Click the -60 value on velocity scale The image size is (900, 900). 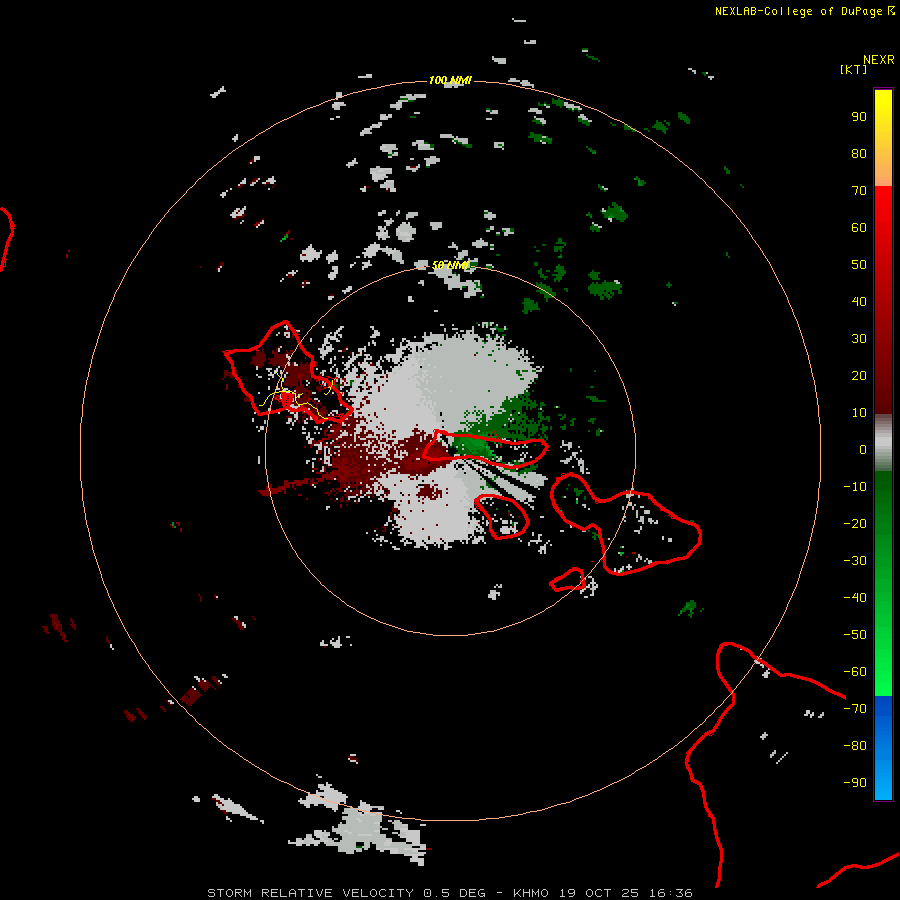(855, 672)
